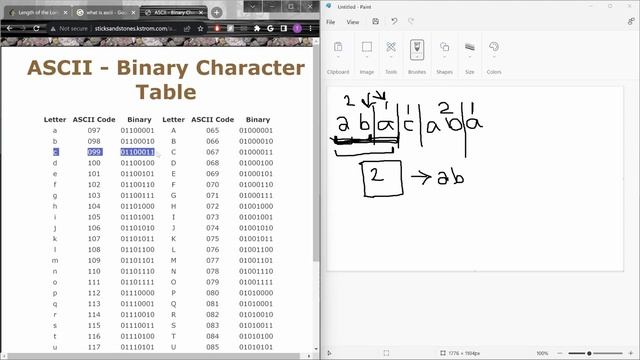Click the Google G extension icon

point(270,29)
